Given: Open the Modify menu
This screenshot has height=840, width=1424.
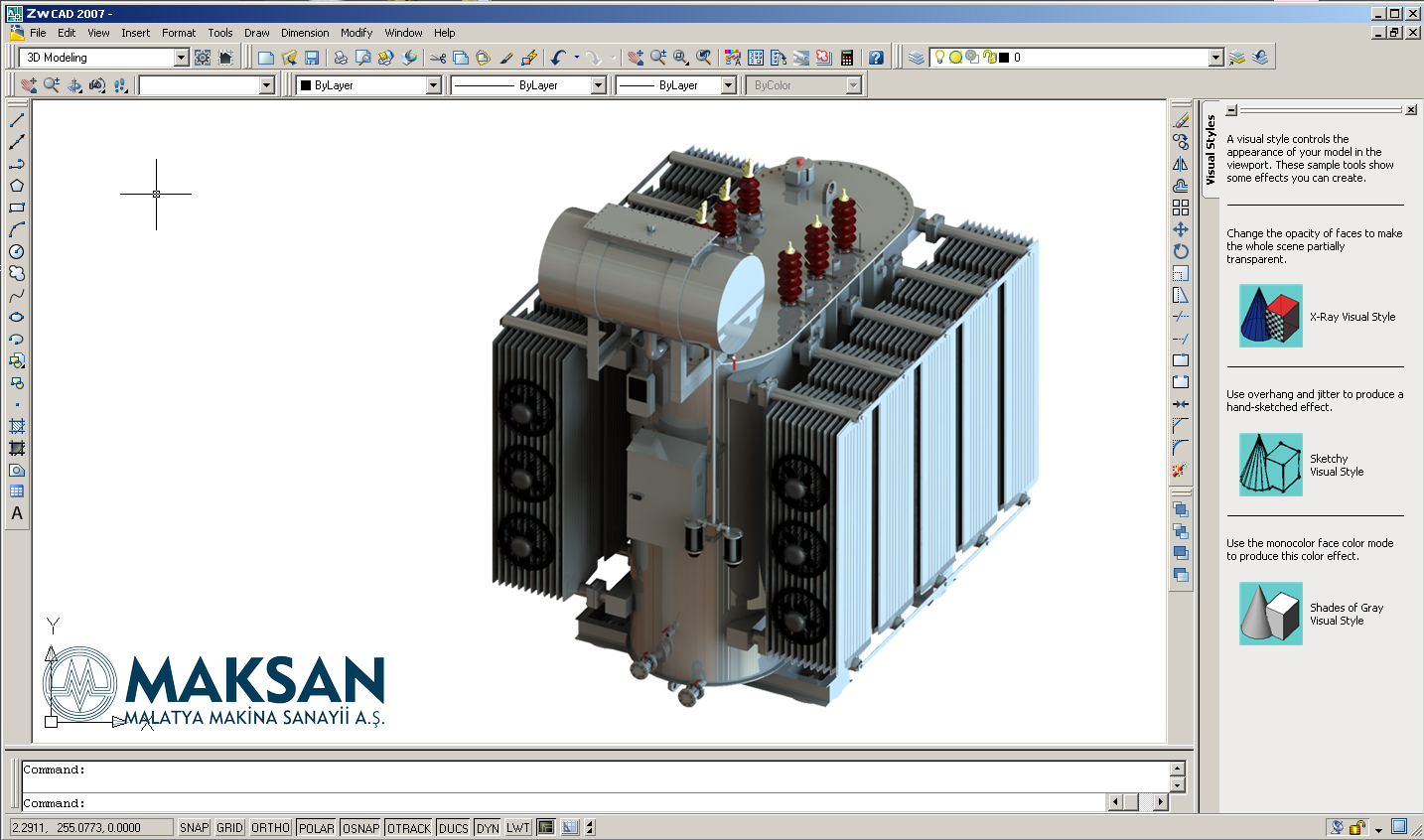Looking at the screenshot, I should tap(356, 33).
